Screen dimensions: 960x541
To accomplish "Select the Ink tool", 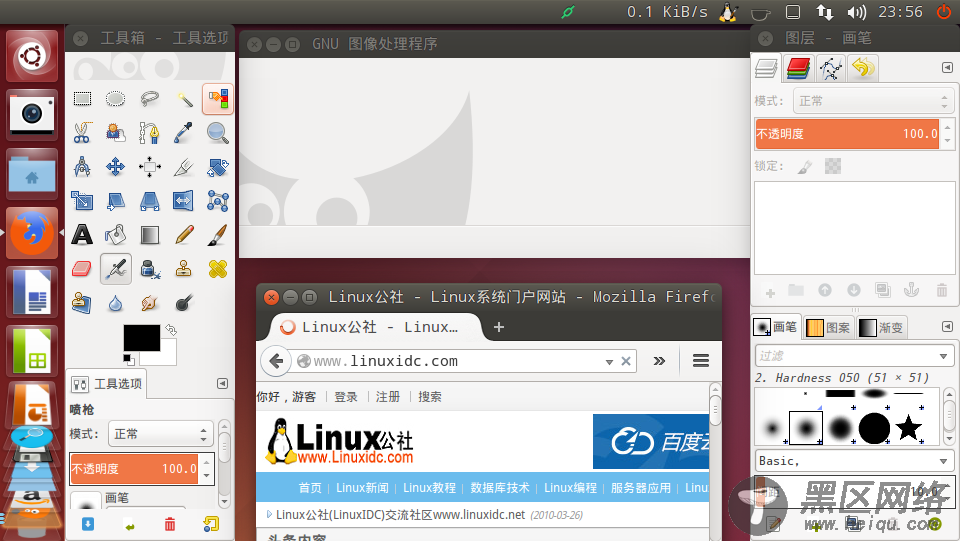I will (x=149, y=269).
